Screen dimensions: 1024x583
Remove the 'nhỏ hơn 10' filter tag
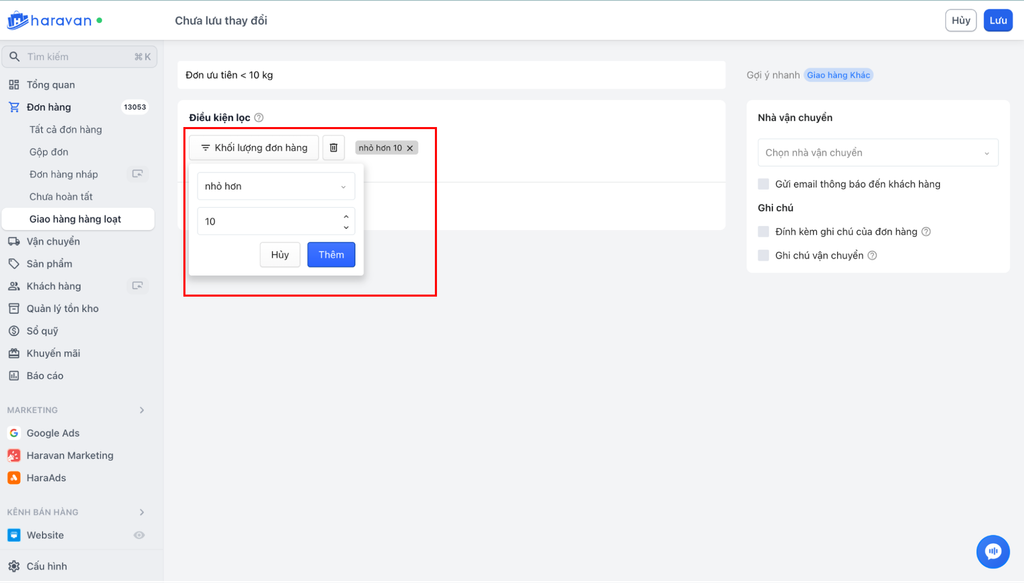coord(410,148)
